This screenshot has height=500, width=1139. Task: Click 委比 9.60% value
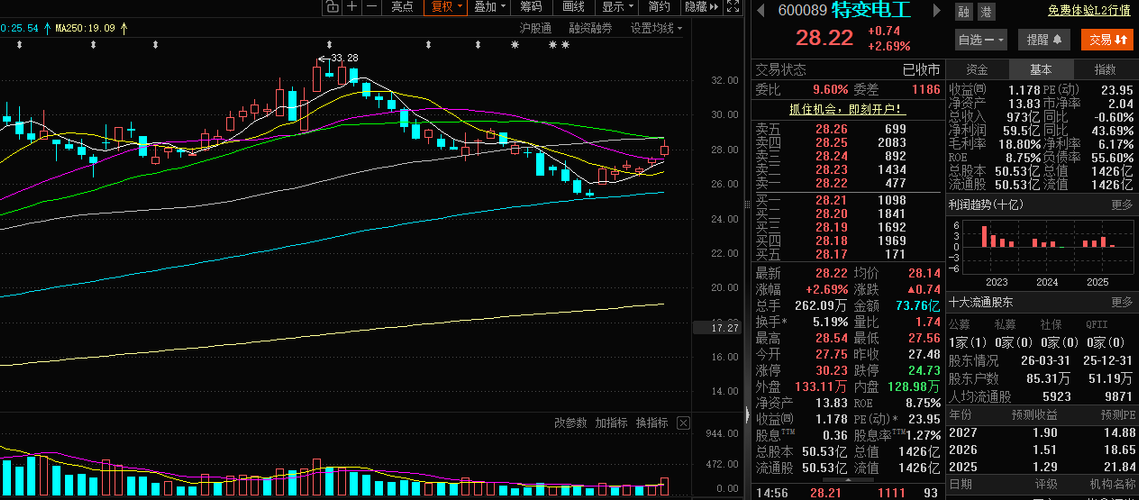point(830,90)
